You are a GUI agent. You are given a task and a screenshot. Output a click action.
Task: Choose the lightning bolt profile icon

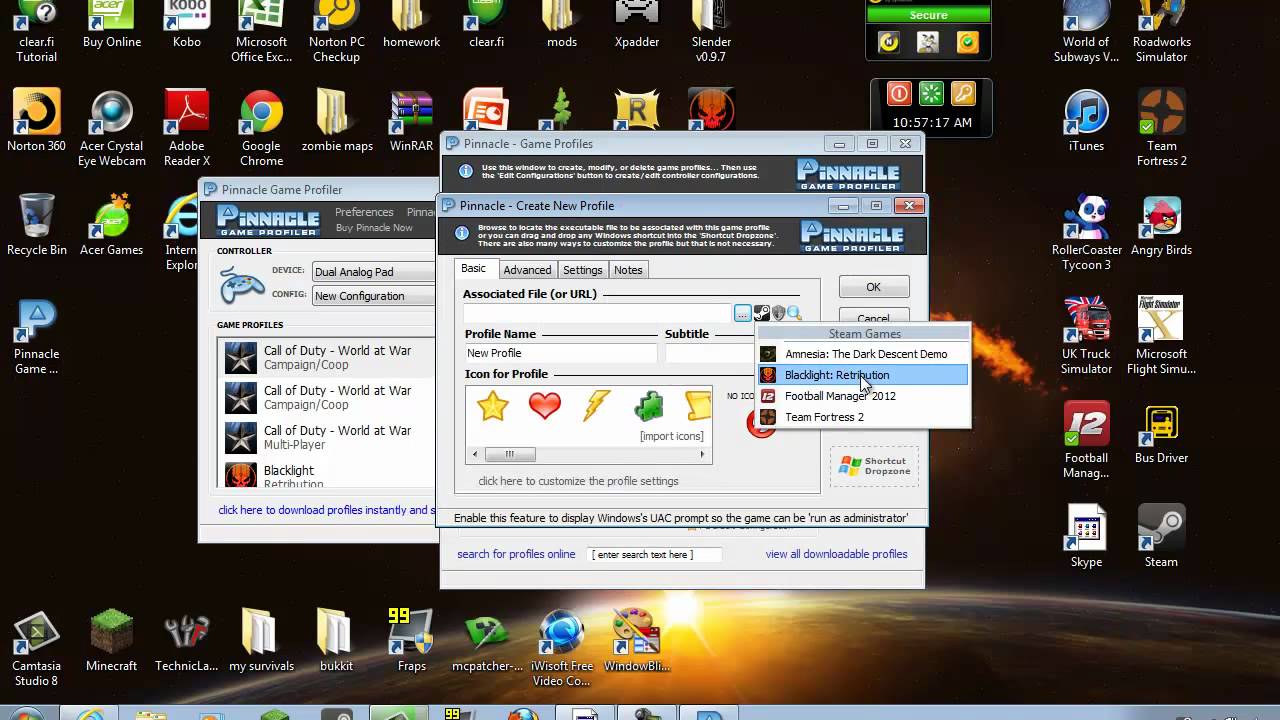click(597, 406)
